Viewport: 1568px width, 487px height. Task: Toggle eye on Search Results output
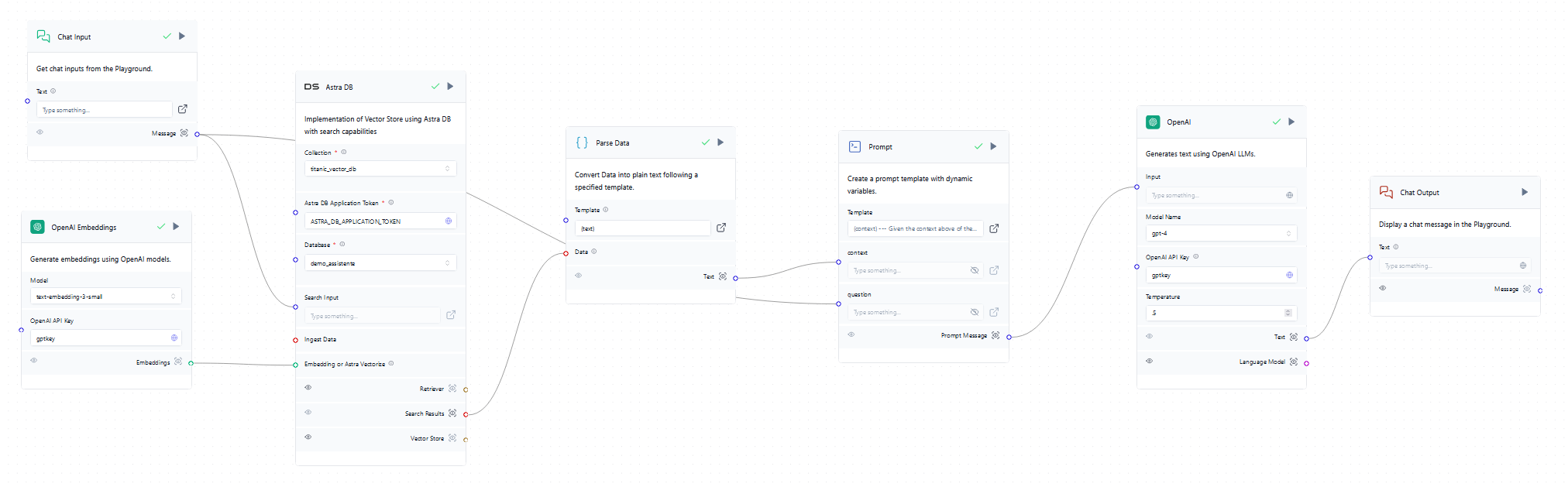(x=308, y=412)
